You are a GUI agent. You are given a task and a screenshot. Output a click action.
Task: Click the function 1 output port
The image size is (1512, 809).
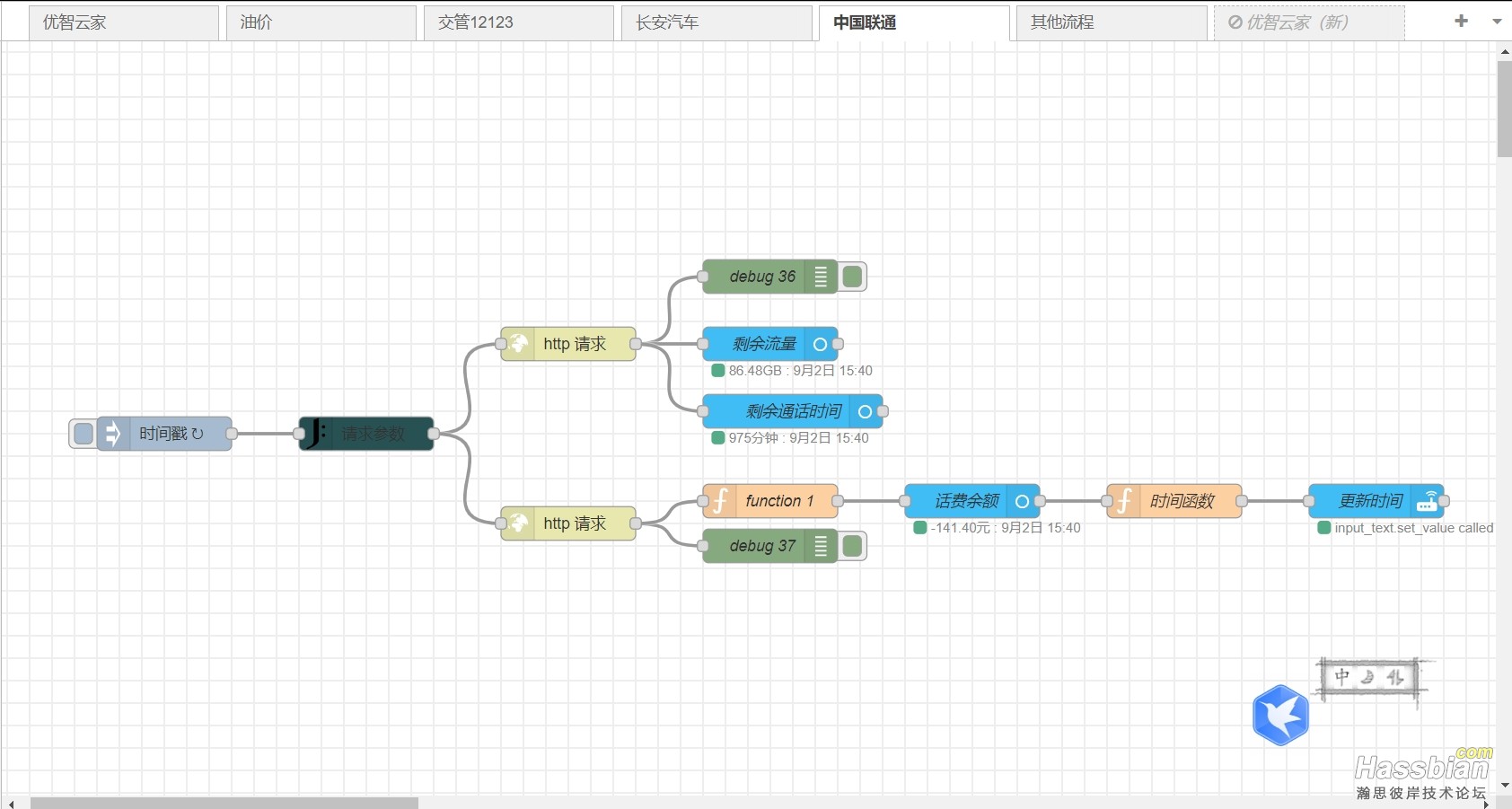coord(838,501)
